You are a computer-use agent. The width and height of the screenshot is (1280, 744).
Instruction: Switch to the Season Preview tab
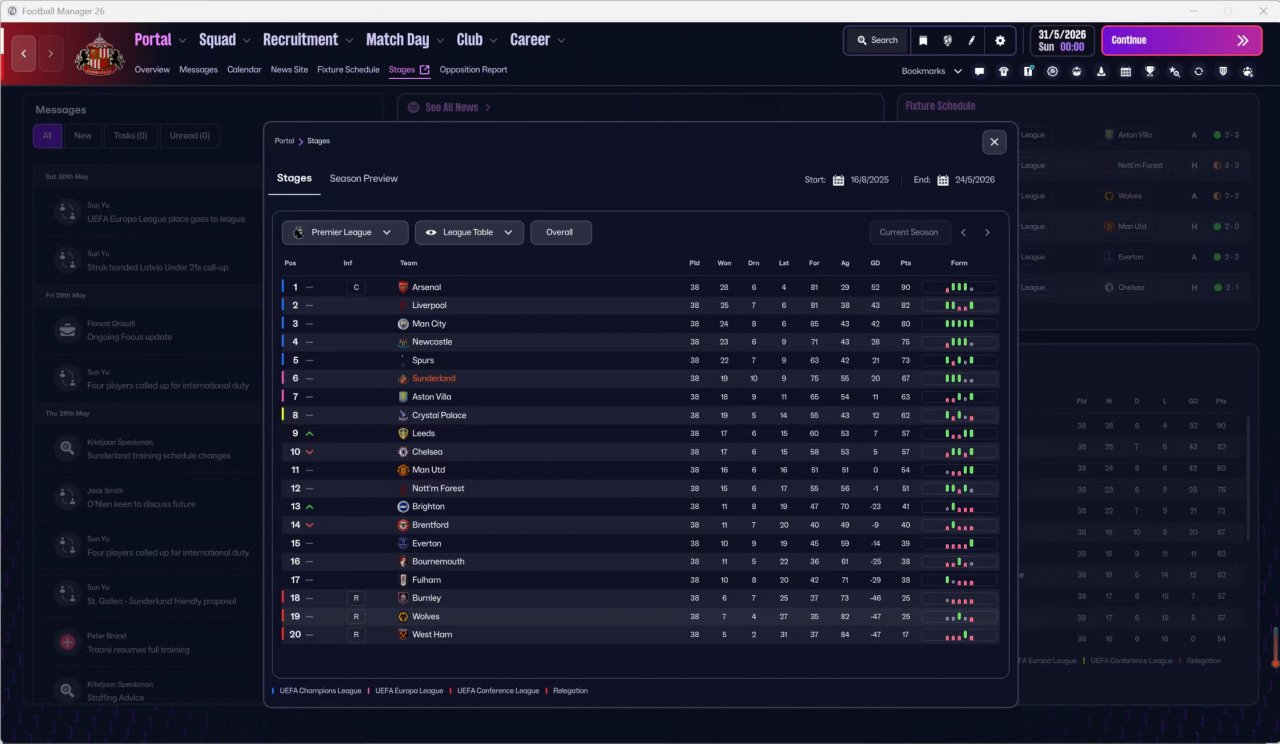point(364,179)
